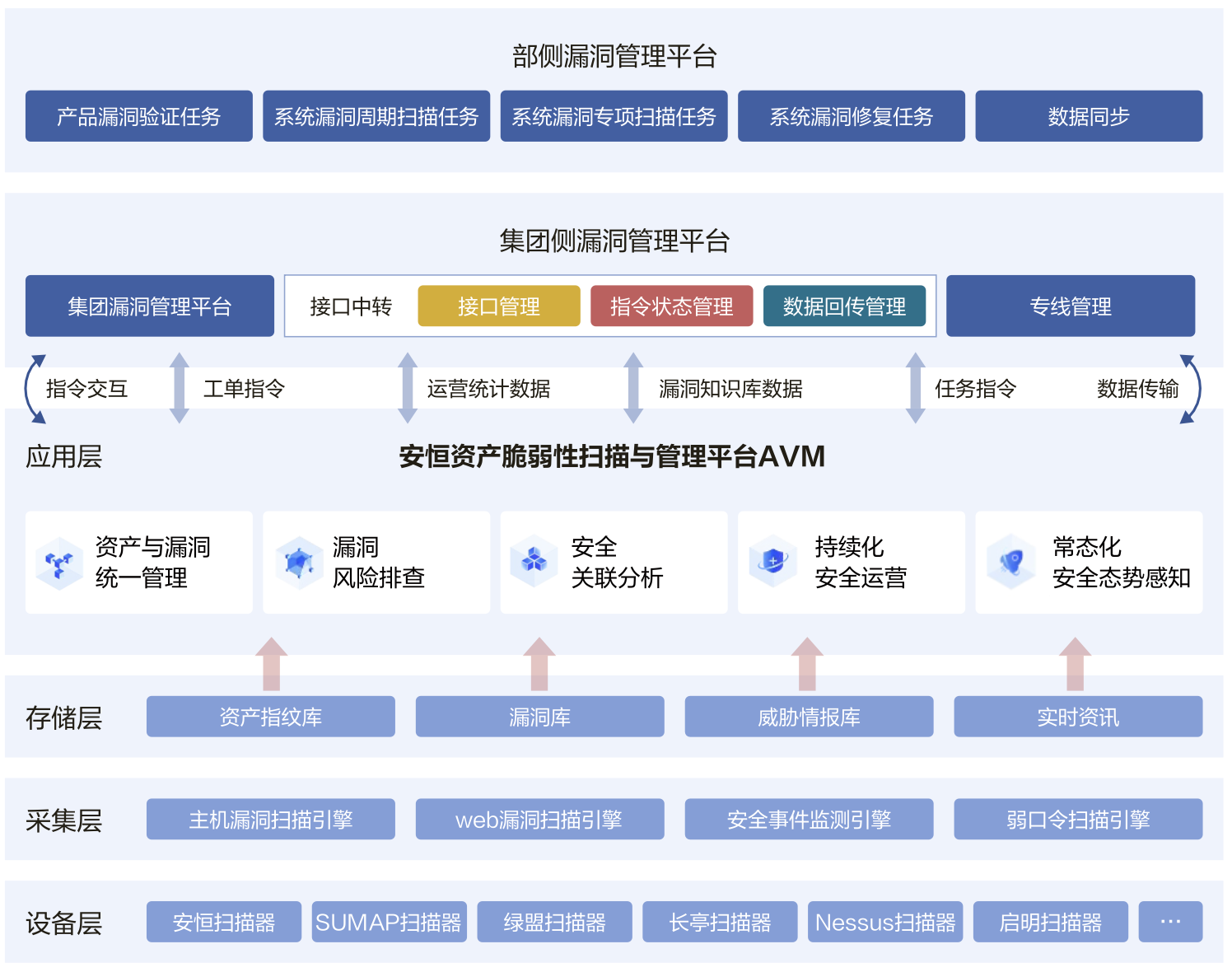Click the 指令交互 curved arrow

(x=35, y=387)
